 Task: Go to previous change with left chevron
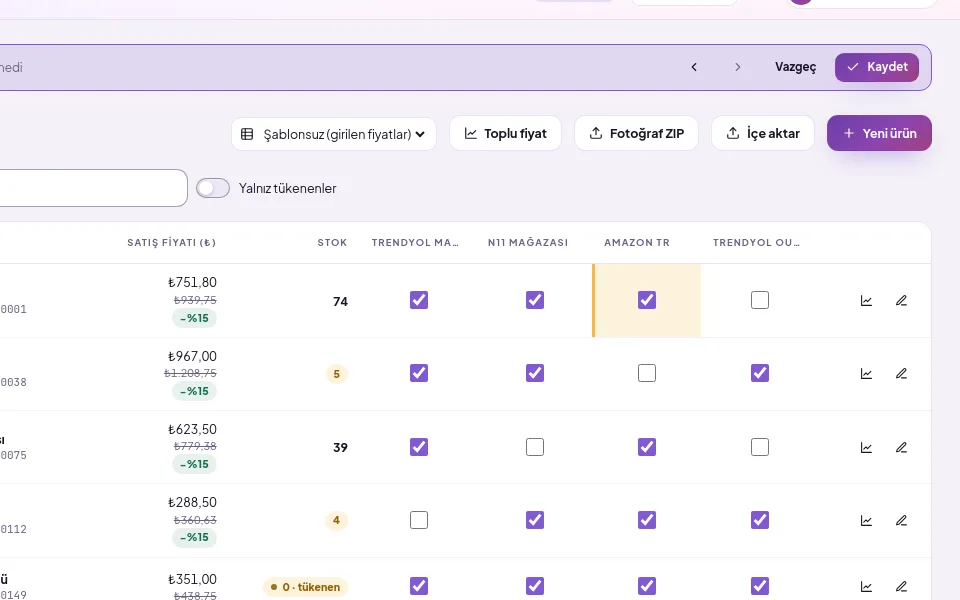point(694,67)
